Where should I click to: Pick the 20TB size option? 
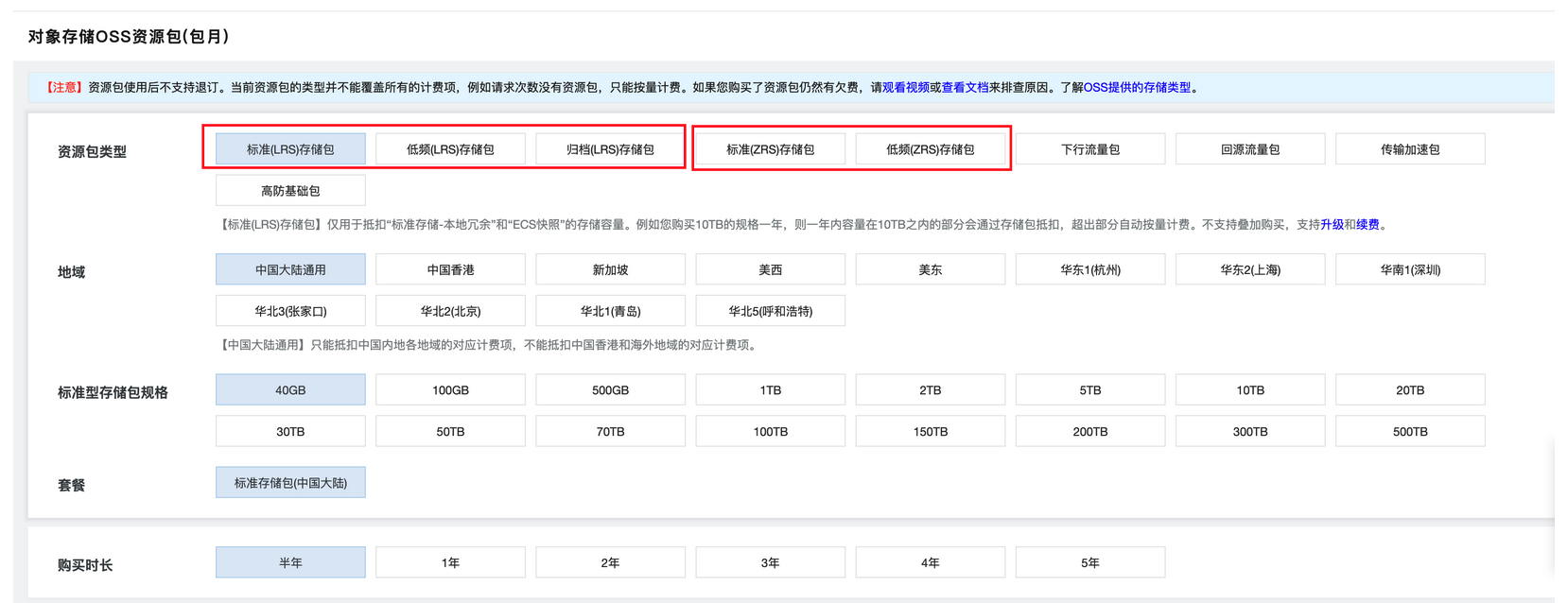click(1410, 389)
